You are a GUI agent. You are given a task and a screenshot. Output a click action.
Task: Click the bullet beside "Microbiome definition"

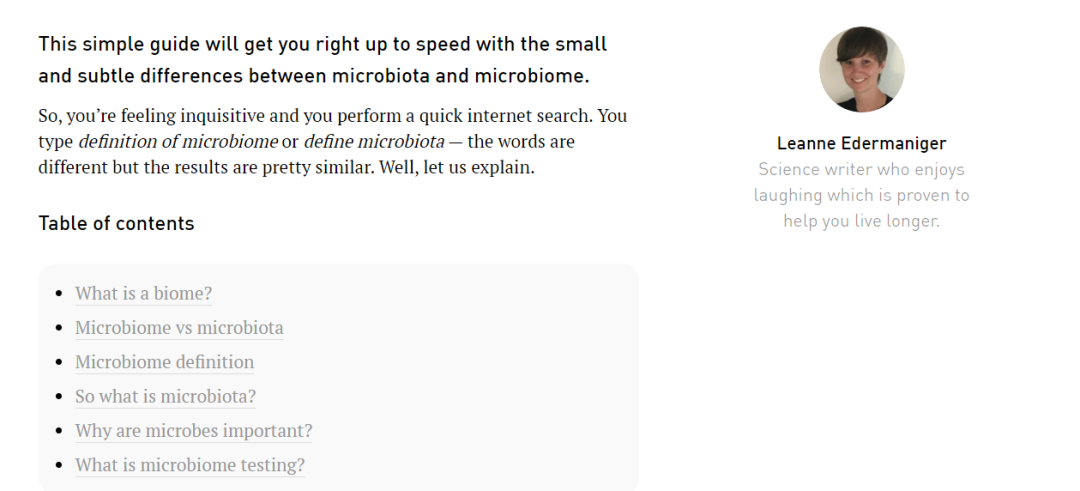click(x=59, y=363)
